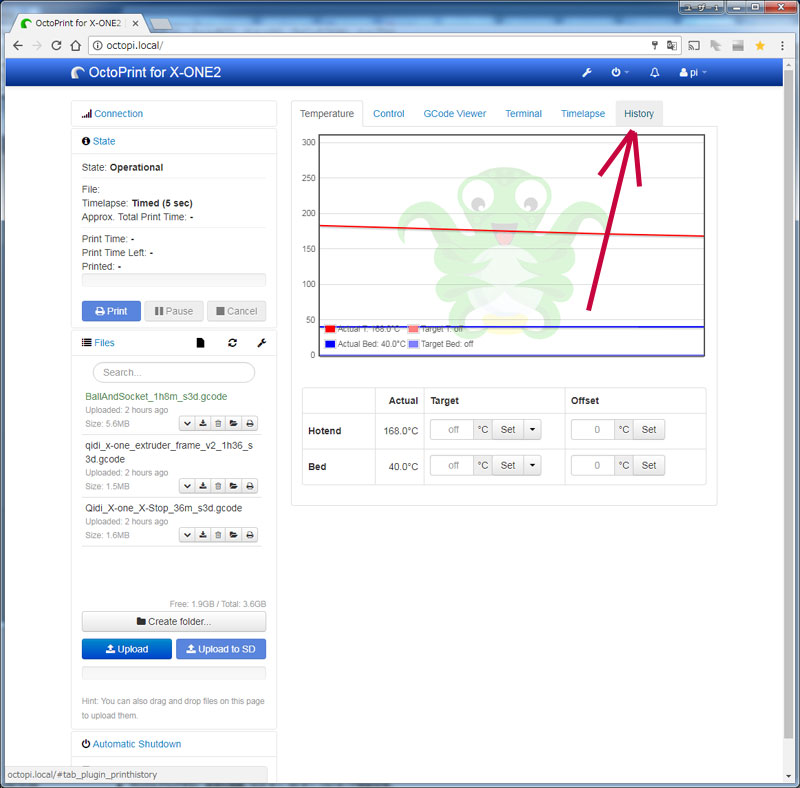Click the Upload button
Image resolution: width=800 pixels, height=788 pixels.
(x=127, y=649)
